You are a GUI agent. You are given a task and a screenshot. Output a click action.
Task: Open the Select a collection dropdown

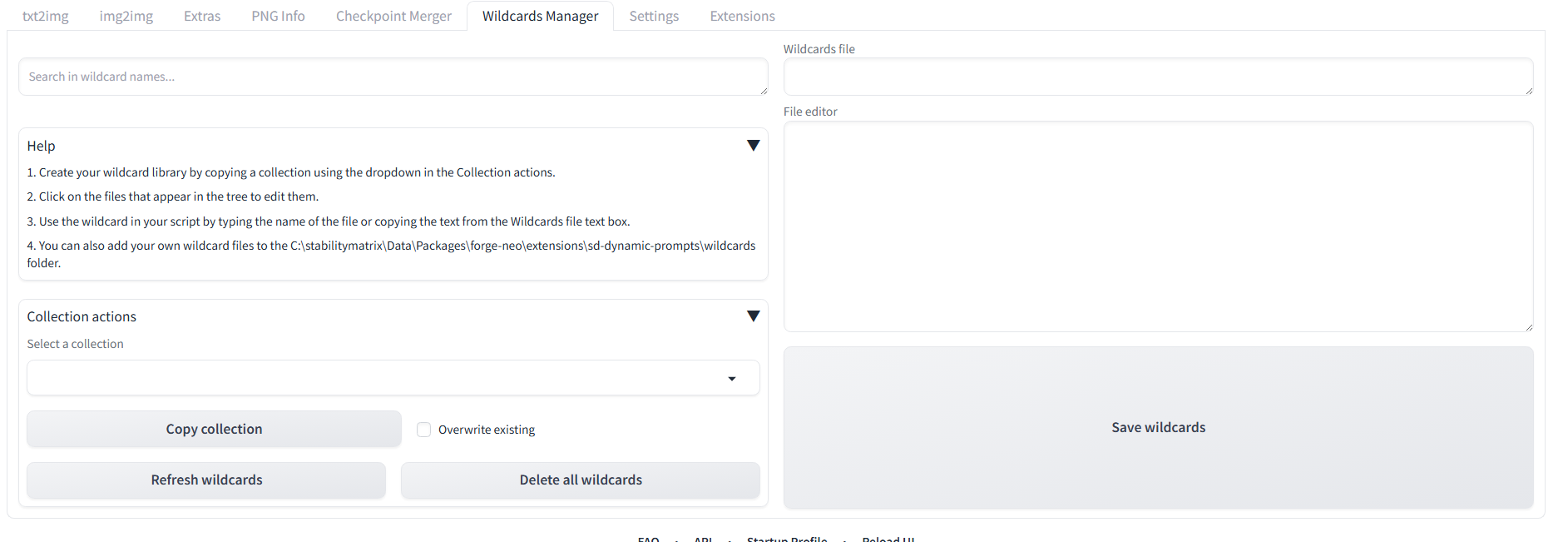(393, 378)
